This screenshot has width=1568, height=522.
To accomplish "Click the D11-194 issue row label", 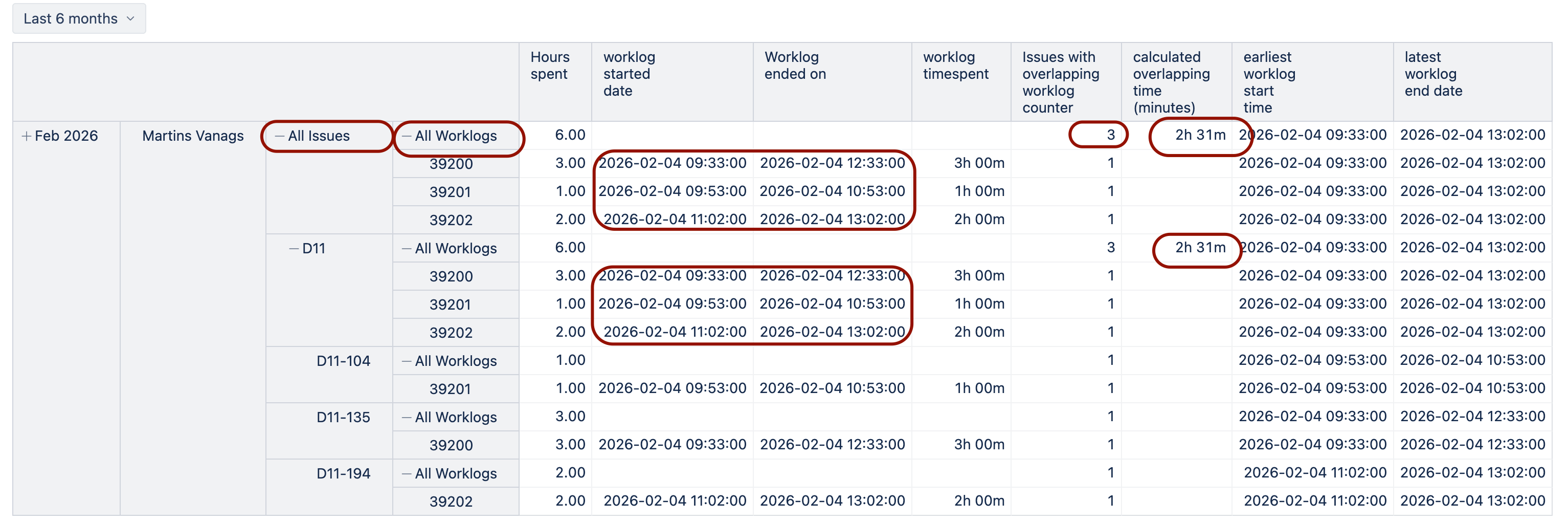I will click(343, 473).
